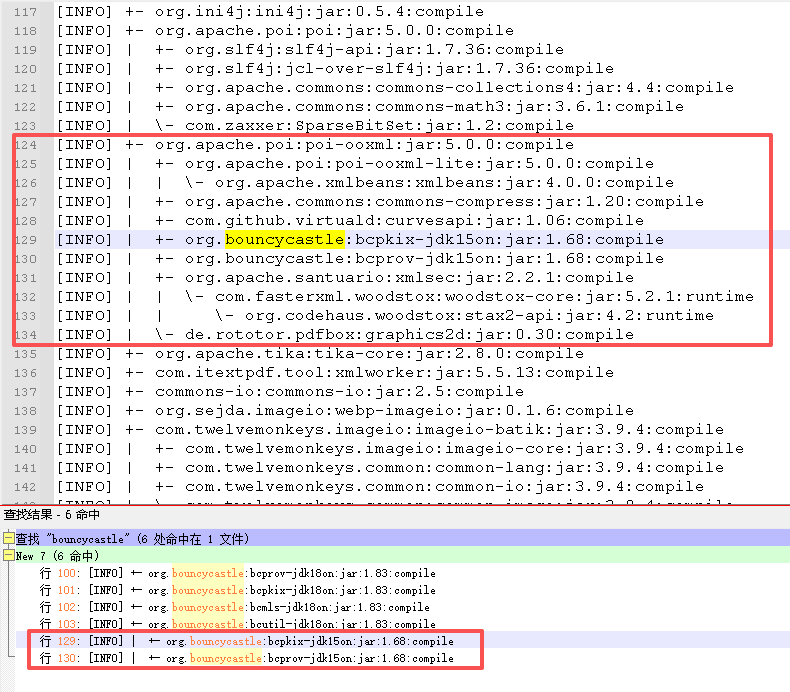Select the stax2-api:jar:4.2 runtime line
The height and width of the screenshot is (692, 790).
tap(385, 316)
